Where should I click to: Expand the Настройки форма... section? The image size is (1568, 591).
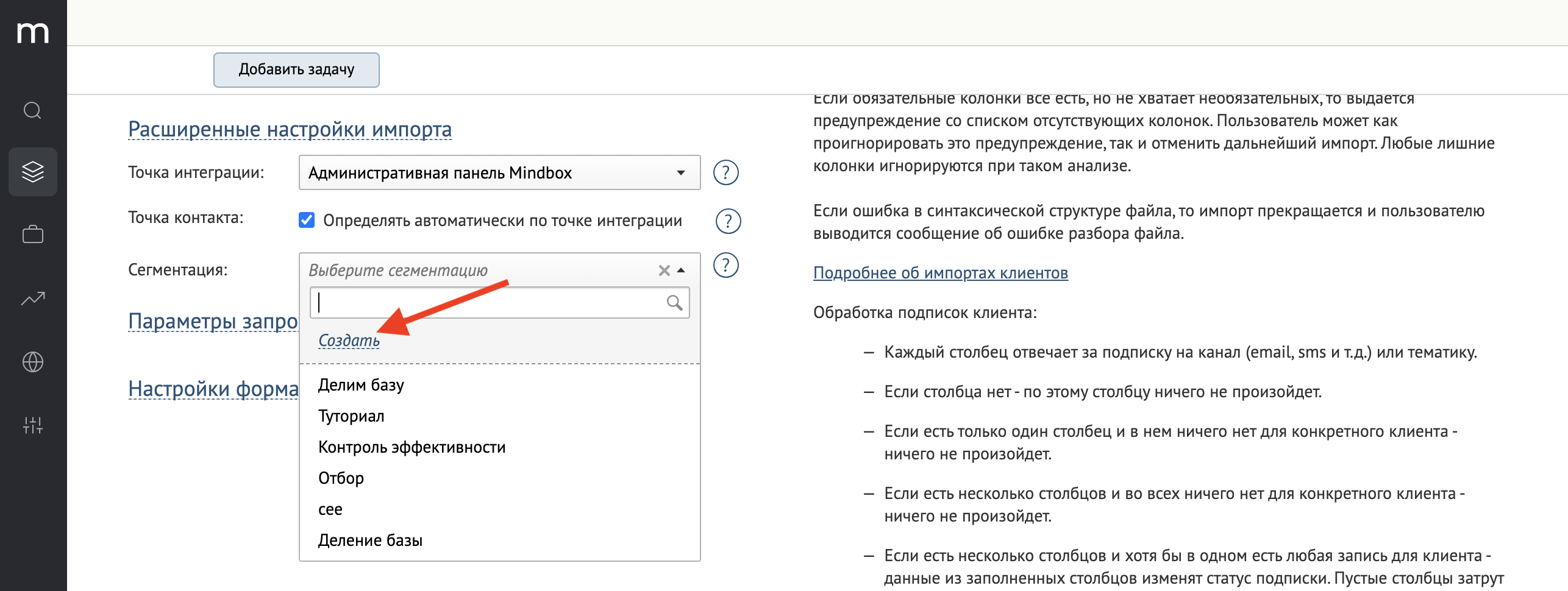tap(213, 389)
